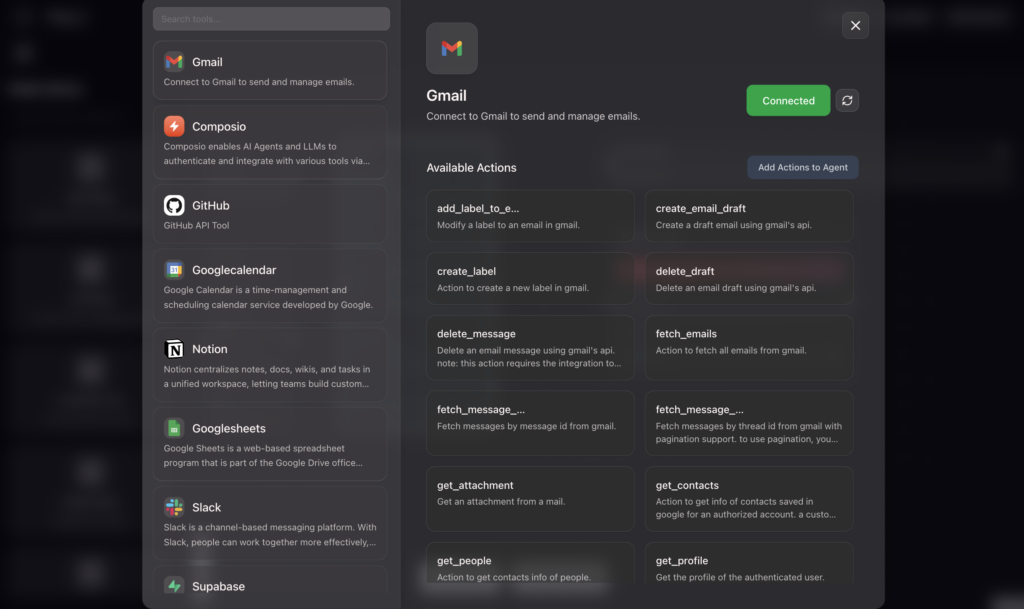The height and width of the screenshot is (609, 1024).
Task: Open the GitHub API Tool entry
Action: pyautogui.click(x=270, y=214)
